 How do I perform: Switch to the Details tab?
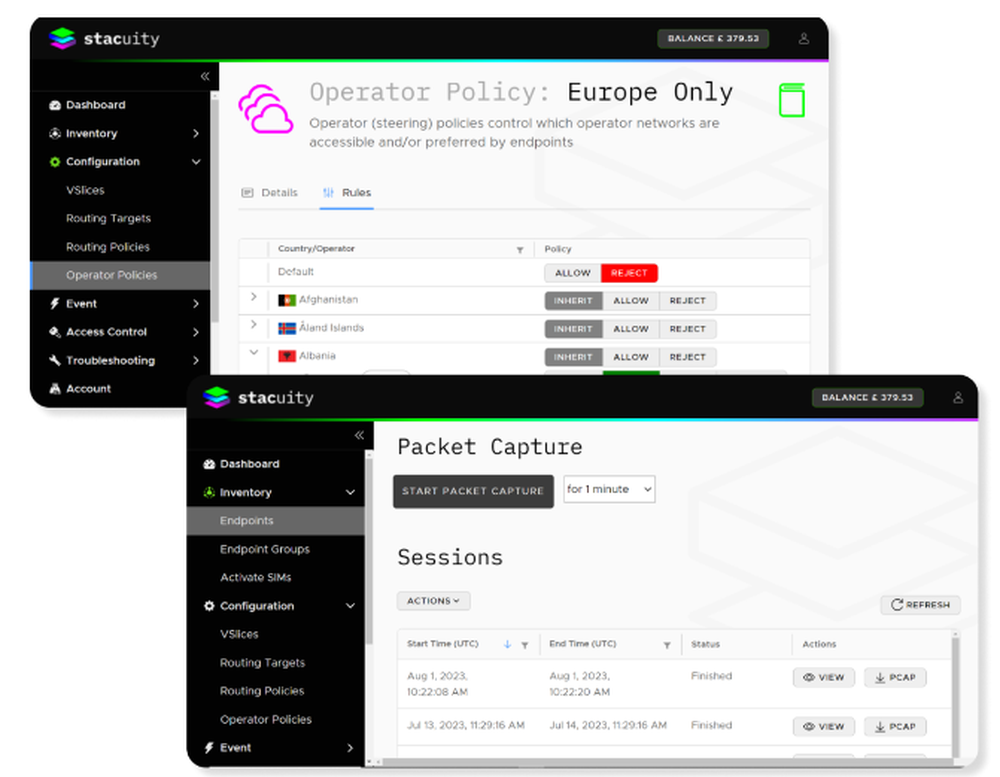coord(270,193)
